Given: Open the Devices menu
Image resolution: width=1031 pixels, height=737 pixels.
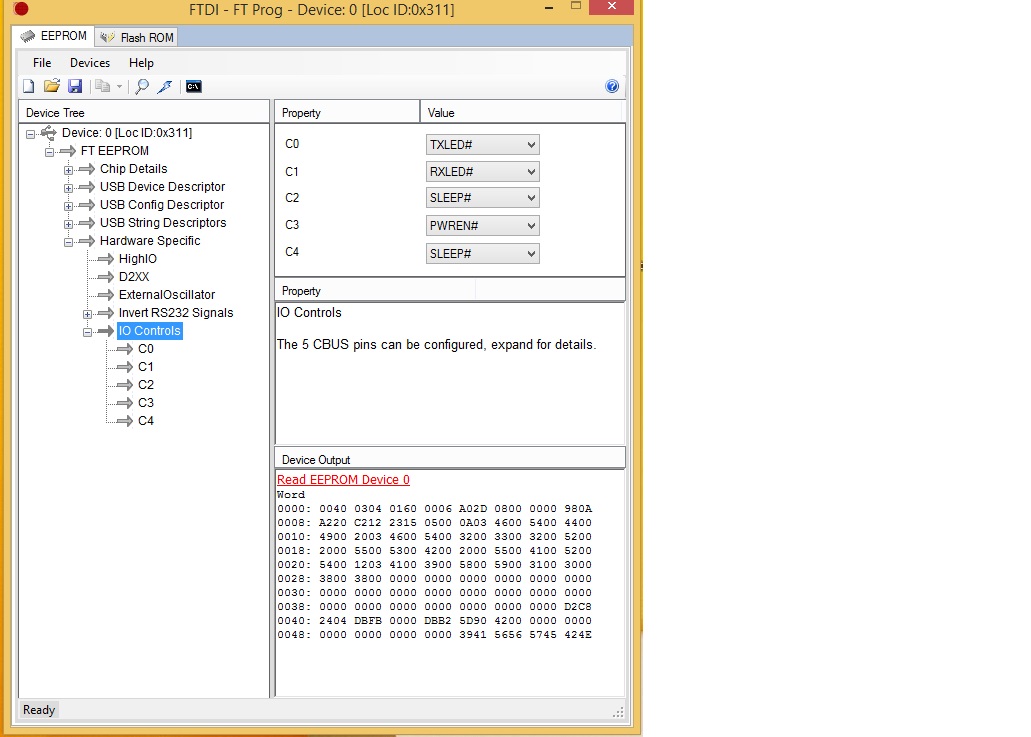Looking at the screenshot, I should (90, 62).
